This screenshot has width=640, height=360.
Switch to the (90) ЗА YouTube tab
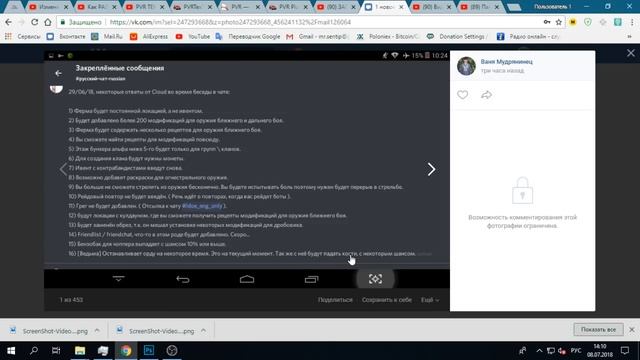pos(337,7)
